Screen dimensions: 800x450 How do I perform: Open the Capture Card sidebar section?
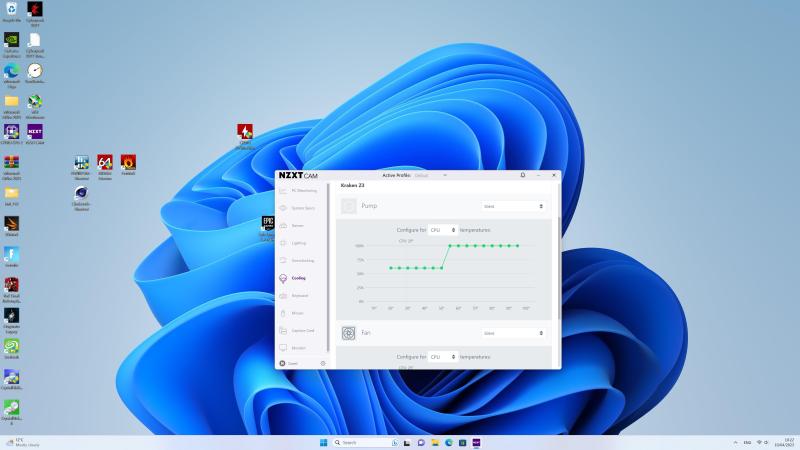click(x=302, y=330)
